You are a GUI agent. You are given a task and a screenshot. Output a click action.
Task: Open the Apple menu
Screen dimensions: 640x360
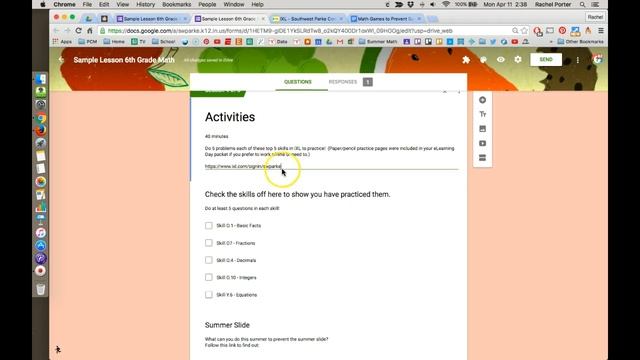pyautogui.click(x=43, y=4)
